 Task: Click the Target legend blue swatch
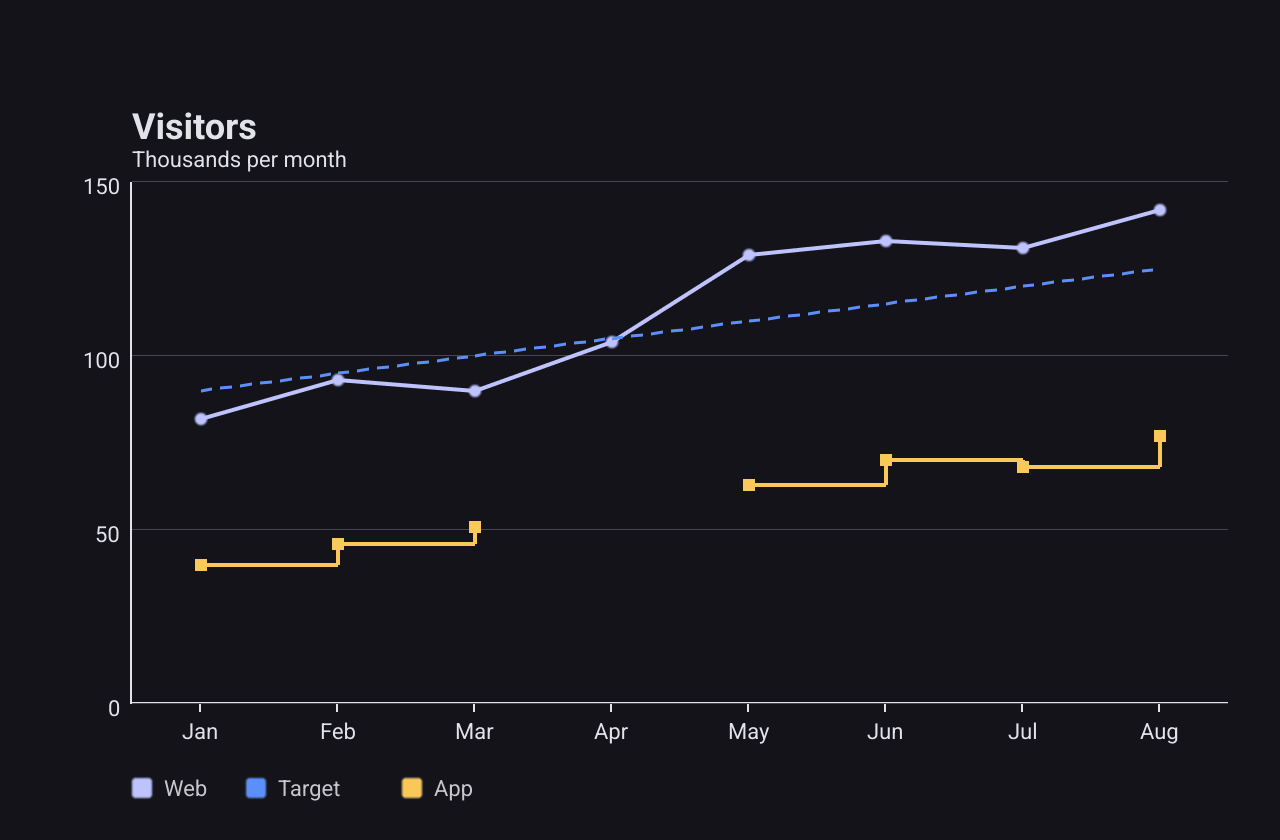[x=256, y=788]
